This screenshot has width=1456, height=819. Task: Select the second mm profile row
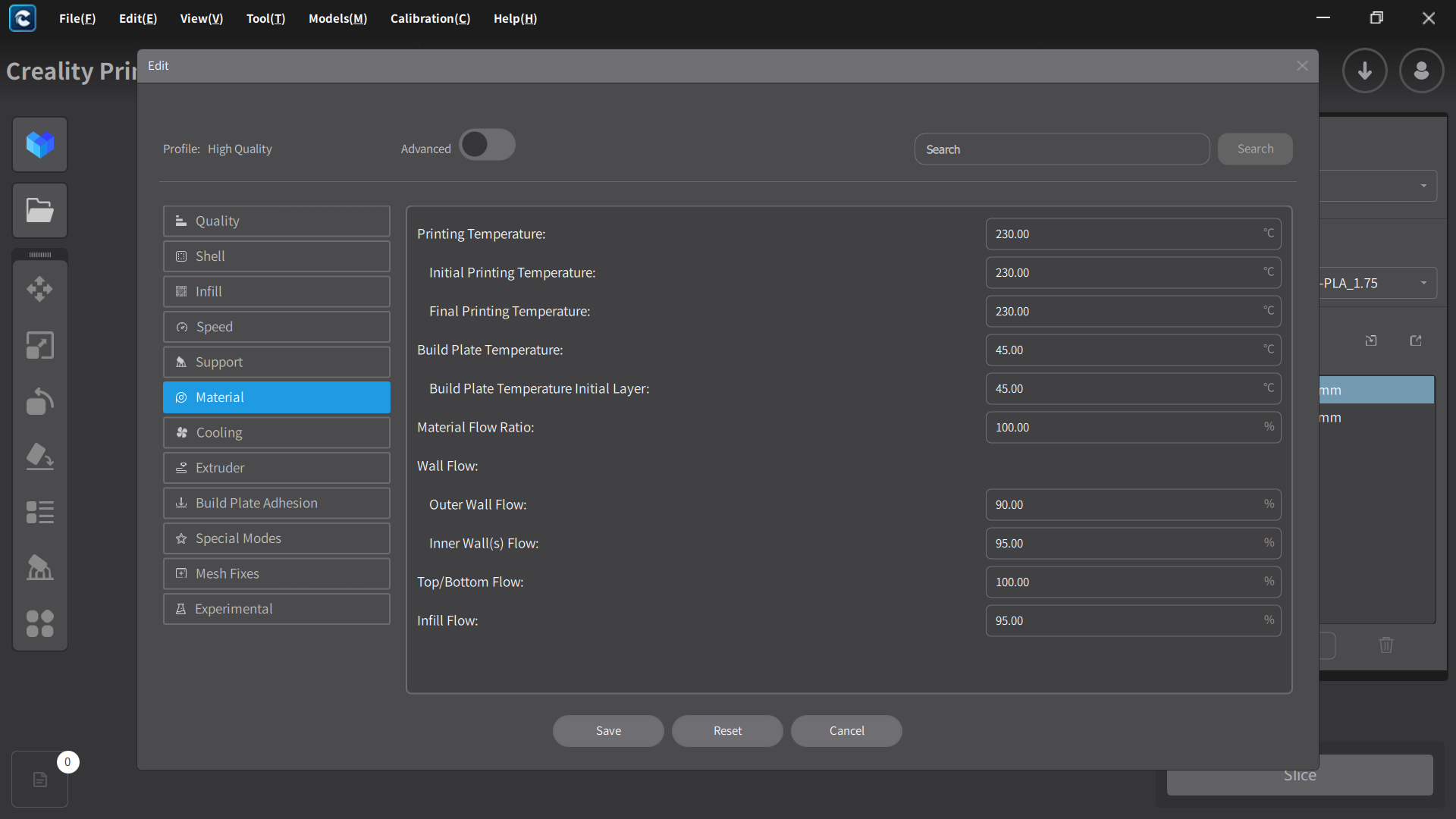pyautogui.click(x=1376, y=418)
